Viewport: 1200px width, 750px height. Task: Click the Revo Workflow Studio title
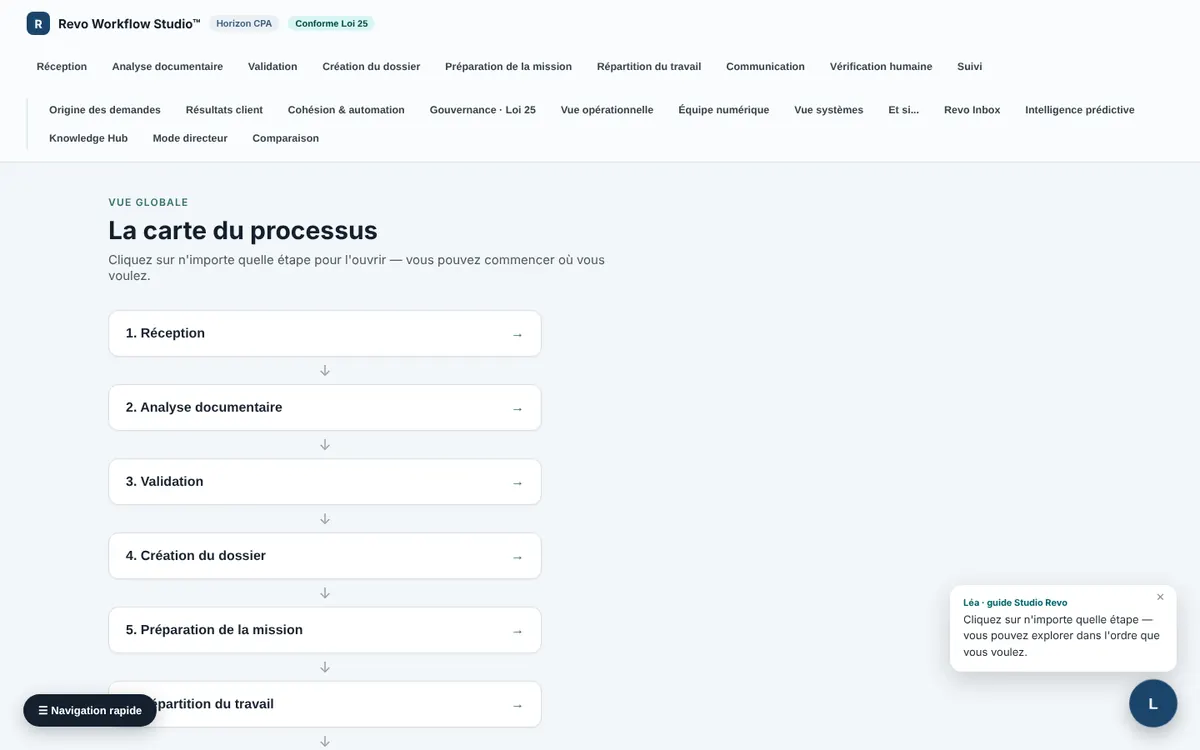coord(129,23)
